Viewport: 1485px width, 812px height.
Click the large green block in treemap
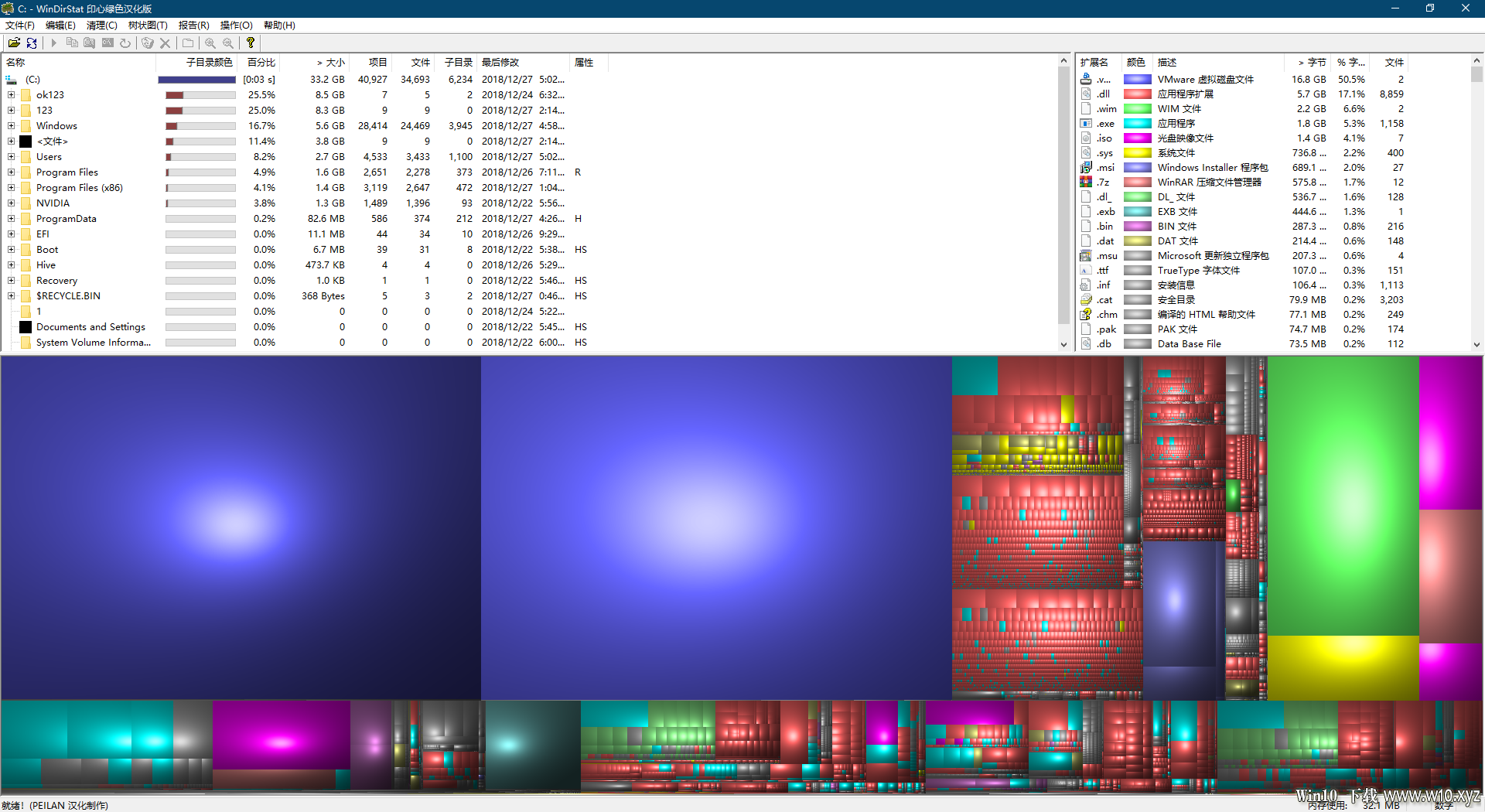(x=1343, y=495)
